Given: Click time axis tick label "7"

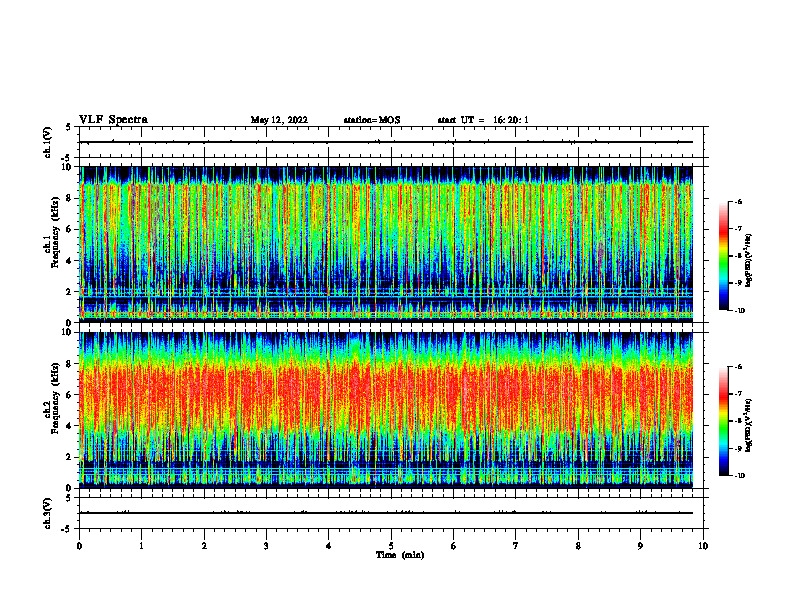Looking at the screenshot, I should pyautogui.click(x=516, y=546).
